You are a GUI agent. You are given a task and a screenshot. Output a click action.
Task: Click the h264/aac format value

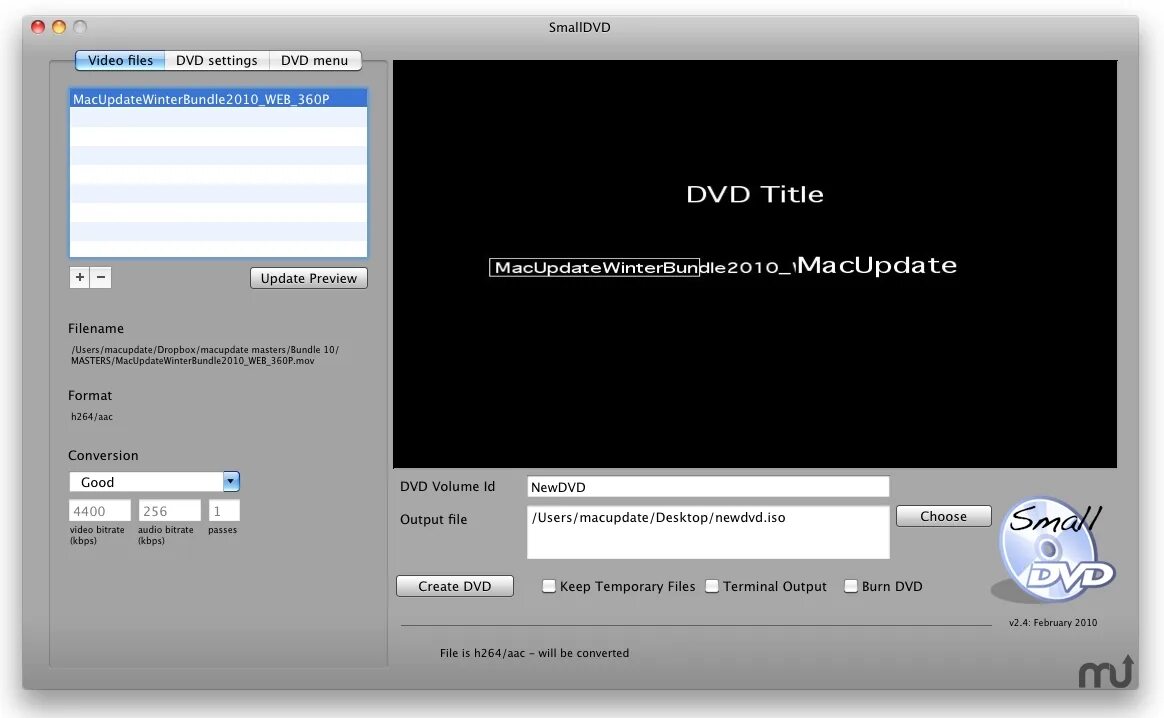click(92, 417)
